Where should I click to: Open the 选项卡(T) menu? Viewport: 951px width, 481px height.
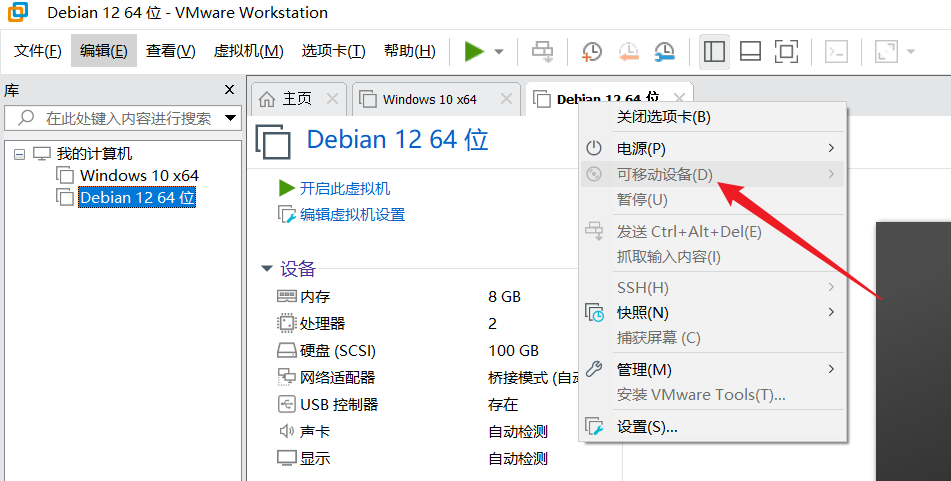[334, 51]
